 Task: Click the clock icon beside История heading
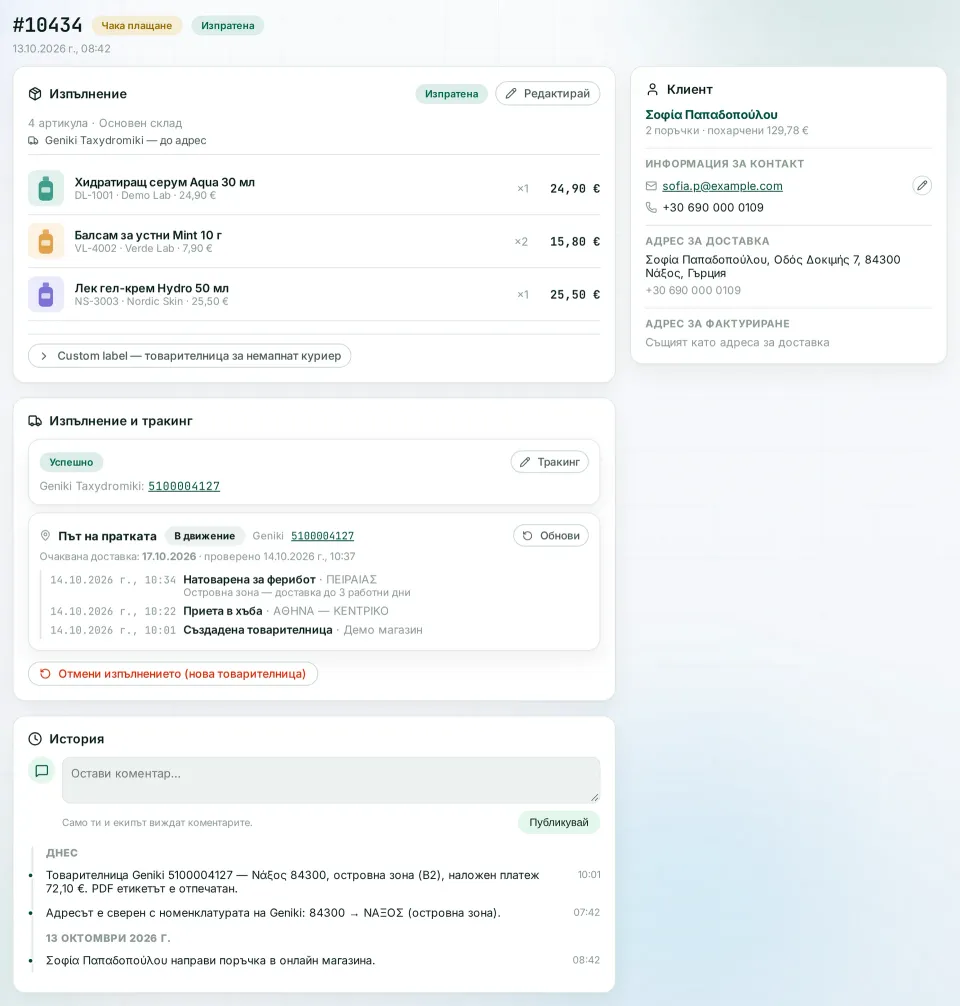[x=35, y=739]
